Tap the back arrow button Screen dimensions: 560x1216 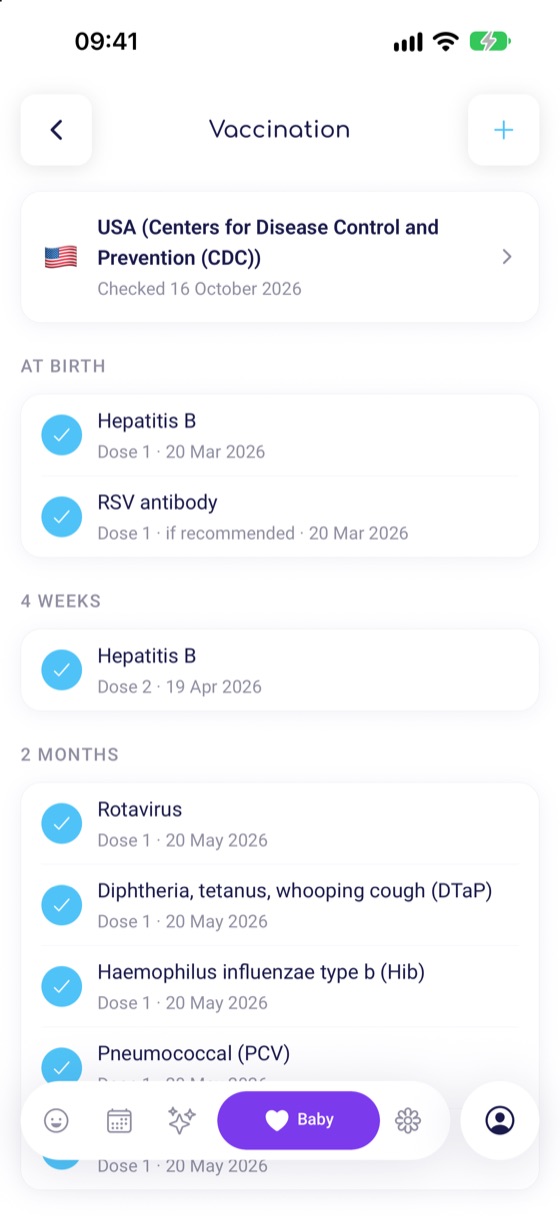56,130
